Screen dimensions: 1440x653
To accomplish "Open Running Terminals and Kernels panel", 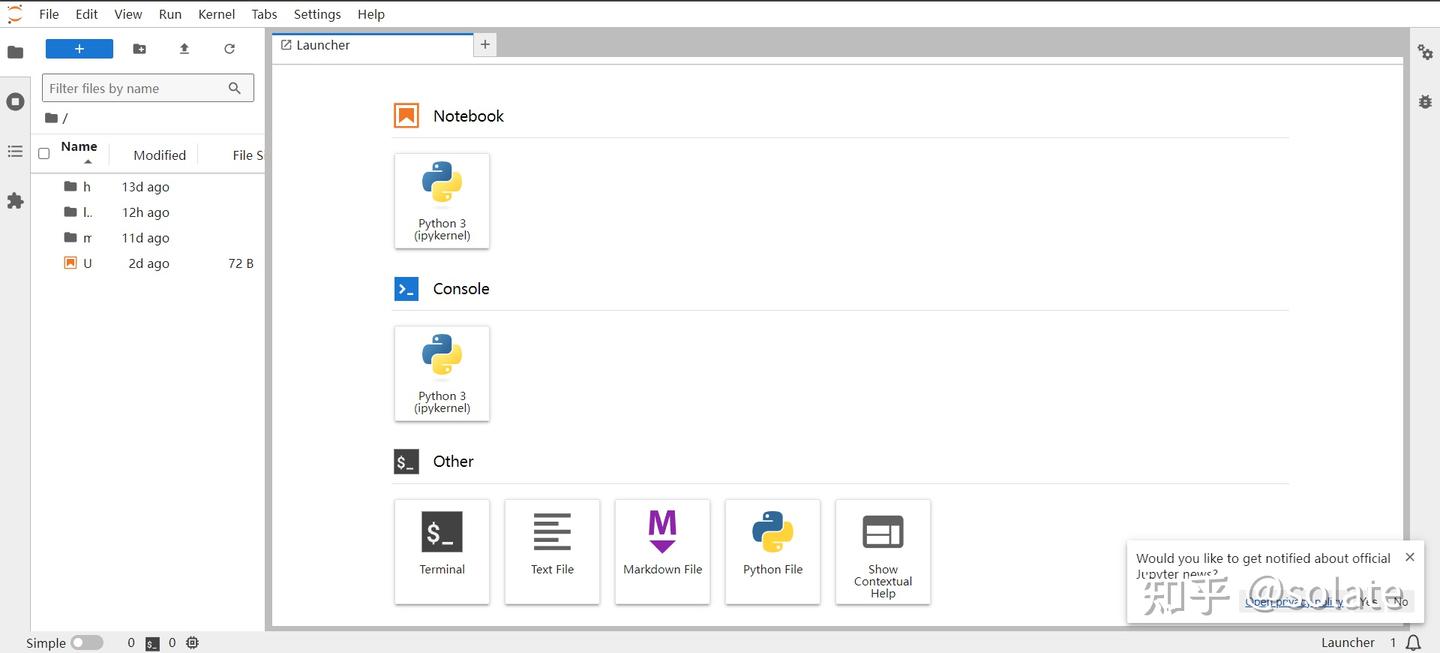I will click(x=15, y=101).
